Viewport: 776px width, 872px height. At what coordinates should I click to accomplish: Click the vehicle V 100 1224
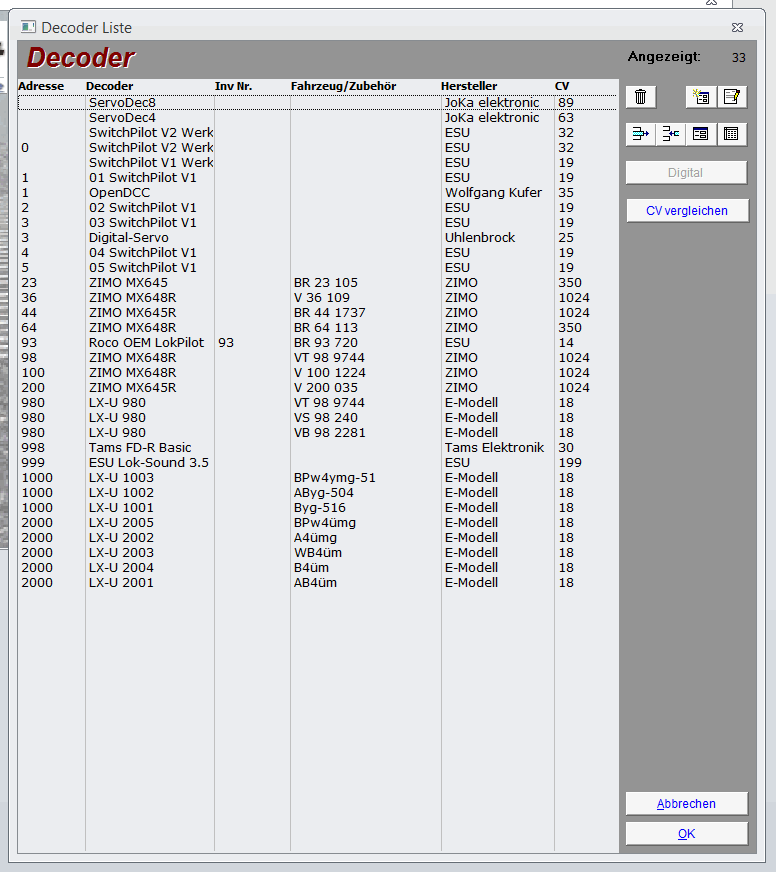coord(330,373)
